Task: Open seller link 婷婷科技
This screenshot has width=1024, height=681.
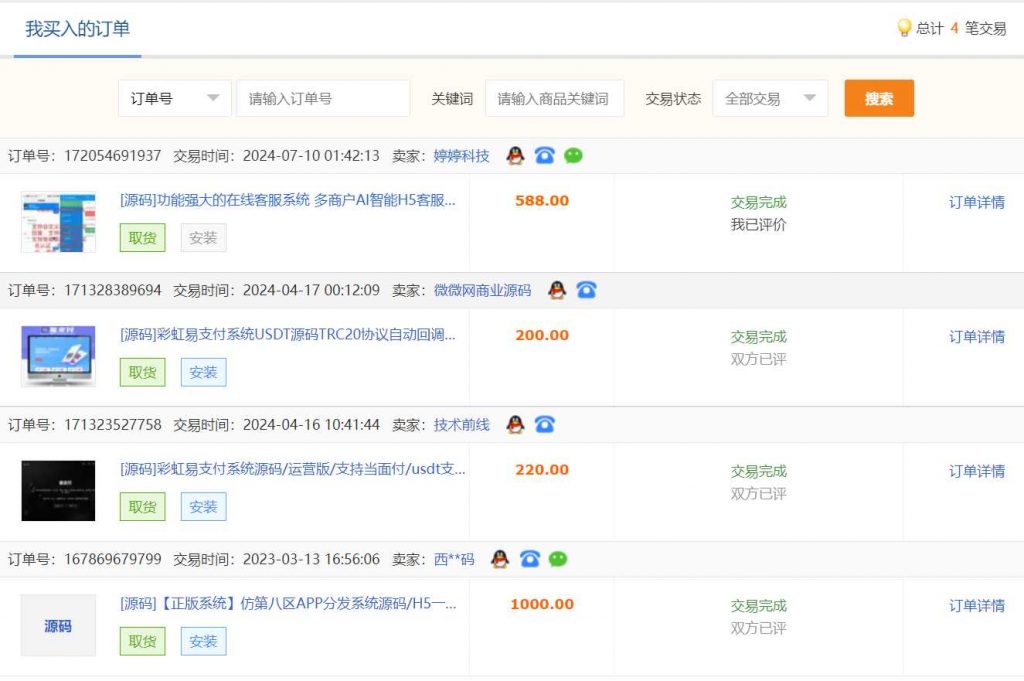Action: pyautogui.click(x=461, y=156)
